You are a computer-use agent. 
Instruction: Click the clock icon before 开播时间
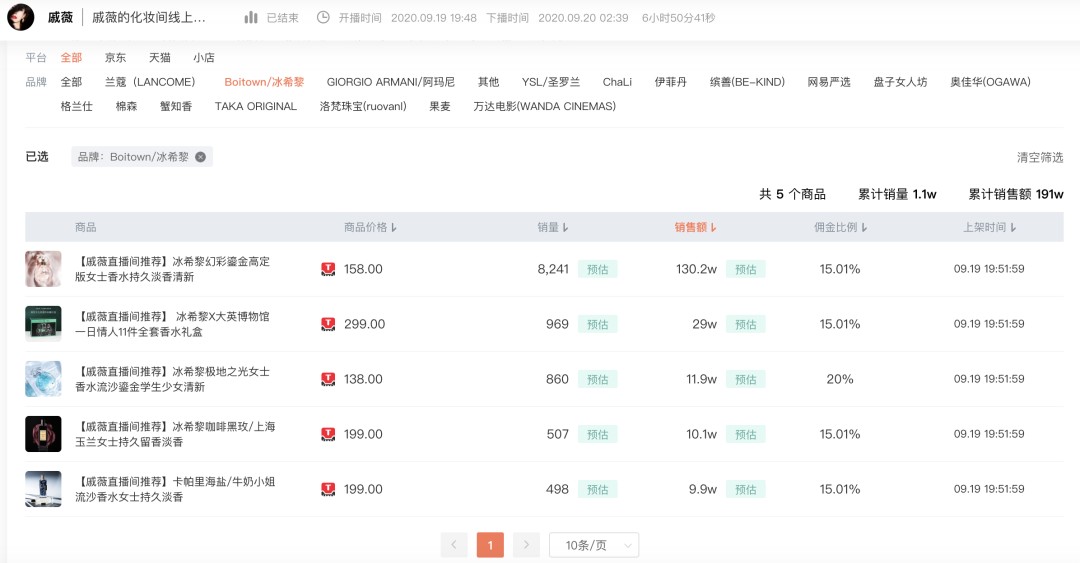tap(322, 17)
